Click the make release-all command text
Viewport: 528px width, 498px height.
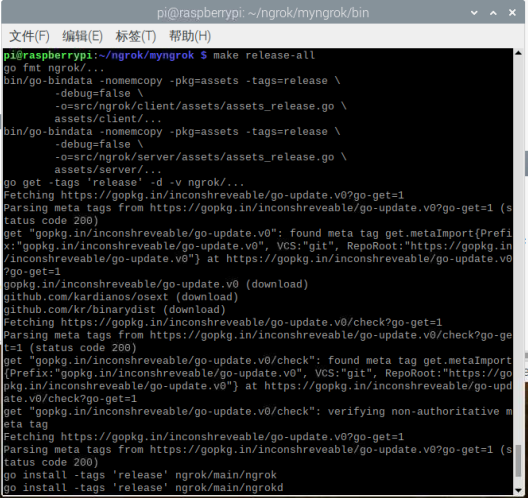(x=264, y=55)
